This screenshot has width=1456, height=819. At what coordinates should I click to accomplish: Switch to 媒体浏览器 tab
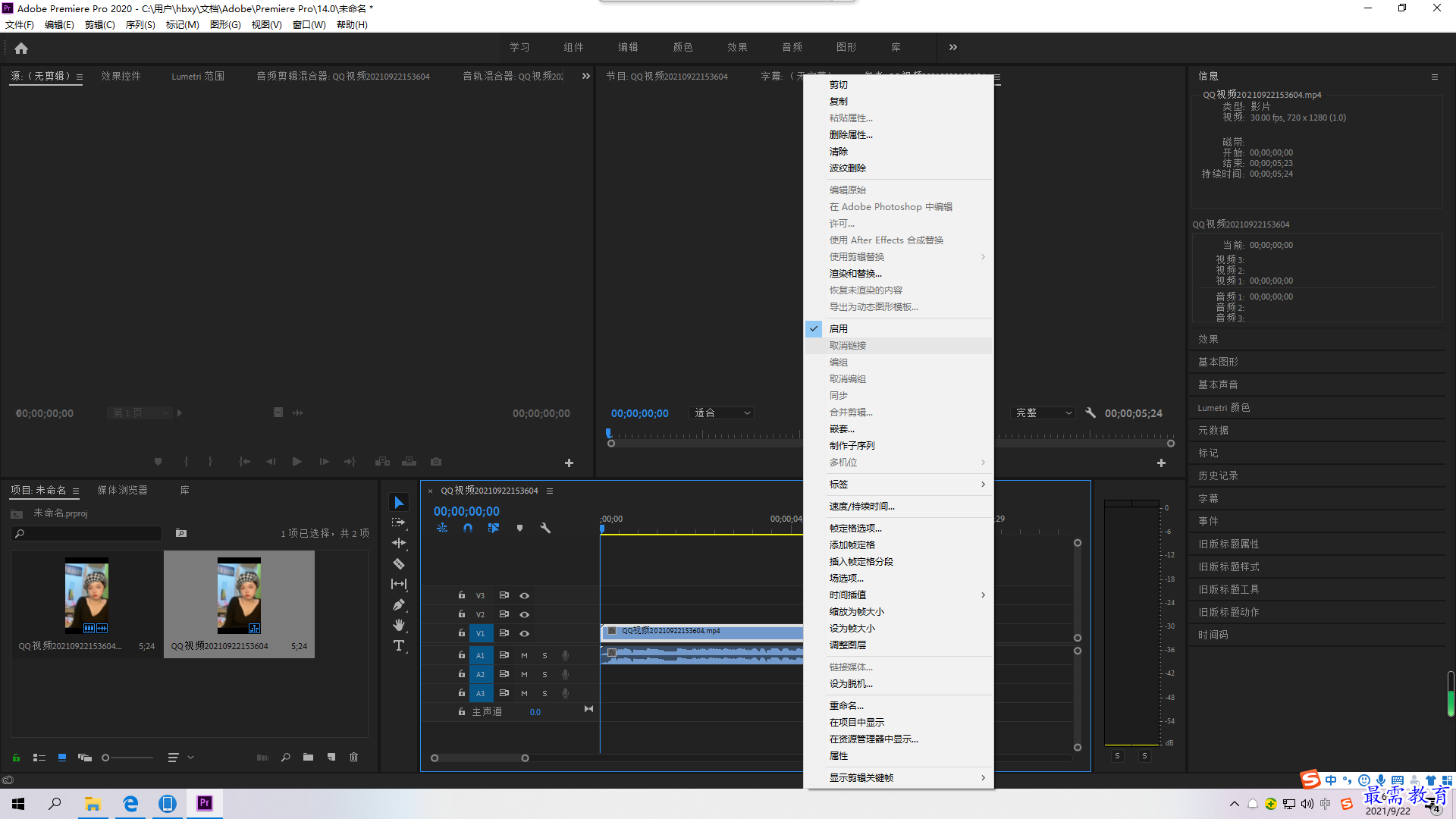click(122, 490)
